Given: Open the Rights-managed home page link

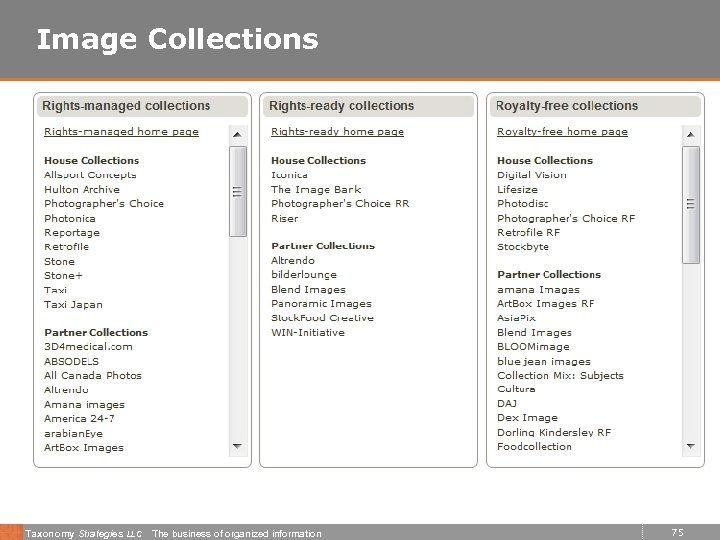Looking at the screenshot, I should [121, 132].
